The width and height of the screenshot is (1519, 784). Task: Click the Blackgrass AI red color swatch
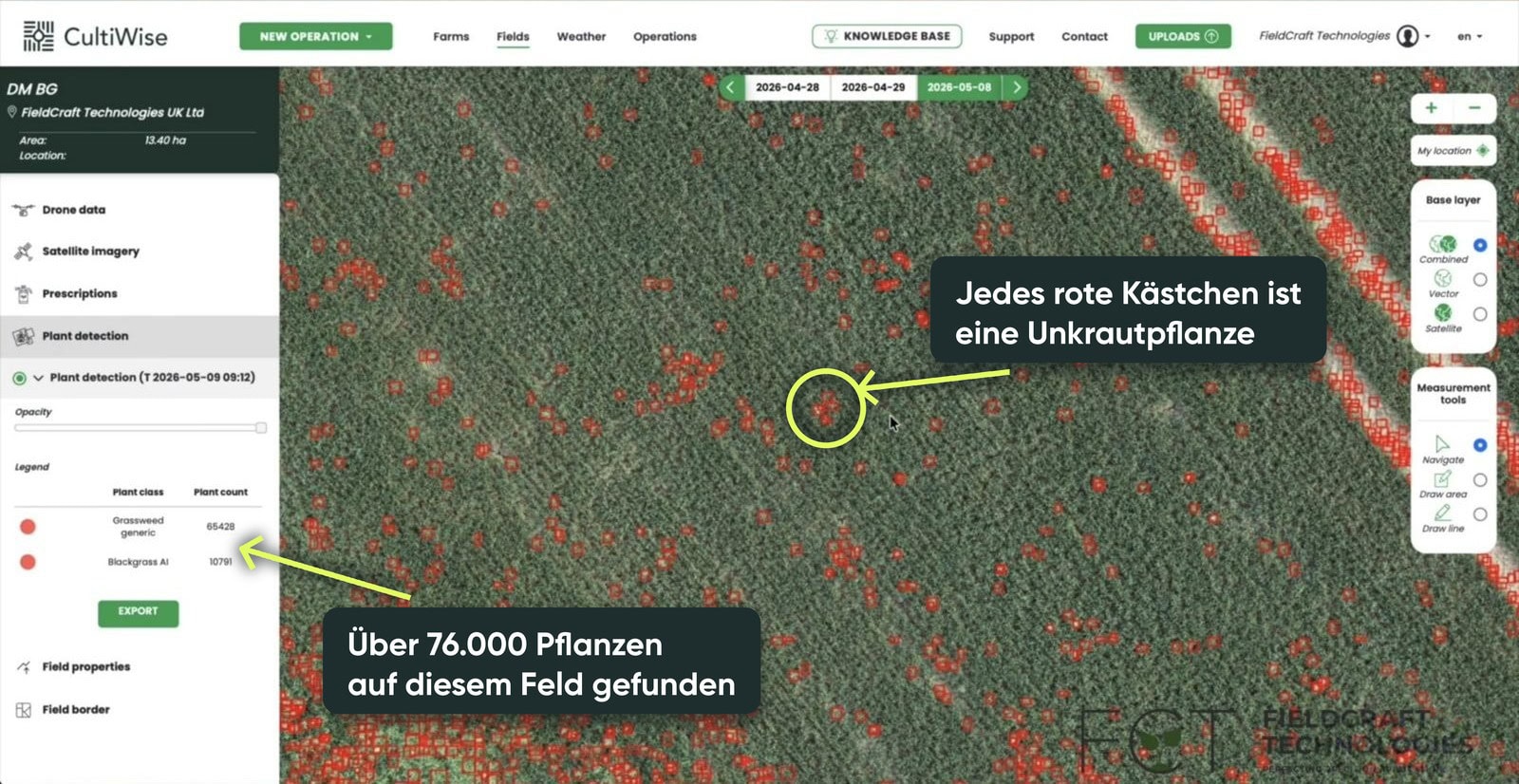28,562
